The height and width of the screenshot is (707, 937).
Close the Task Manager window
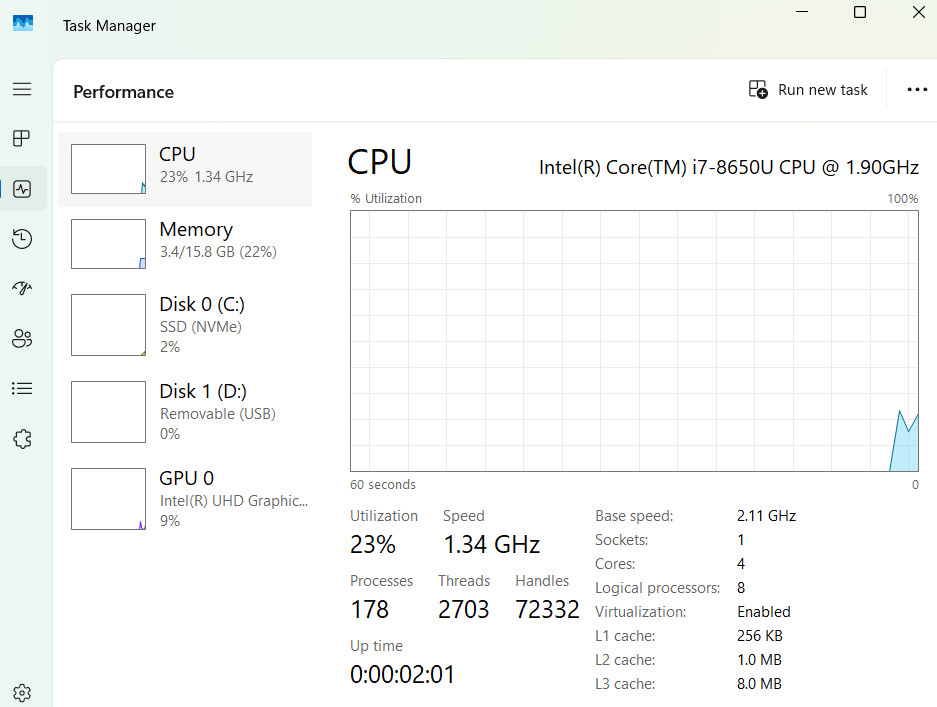pos(919,12)
